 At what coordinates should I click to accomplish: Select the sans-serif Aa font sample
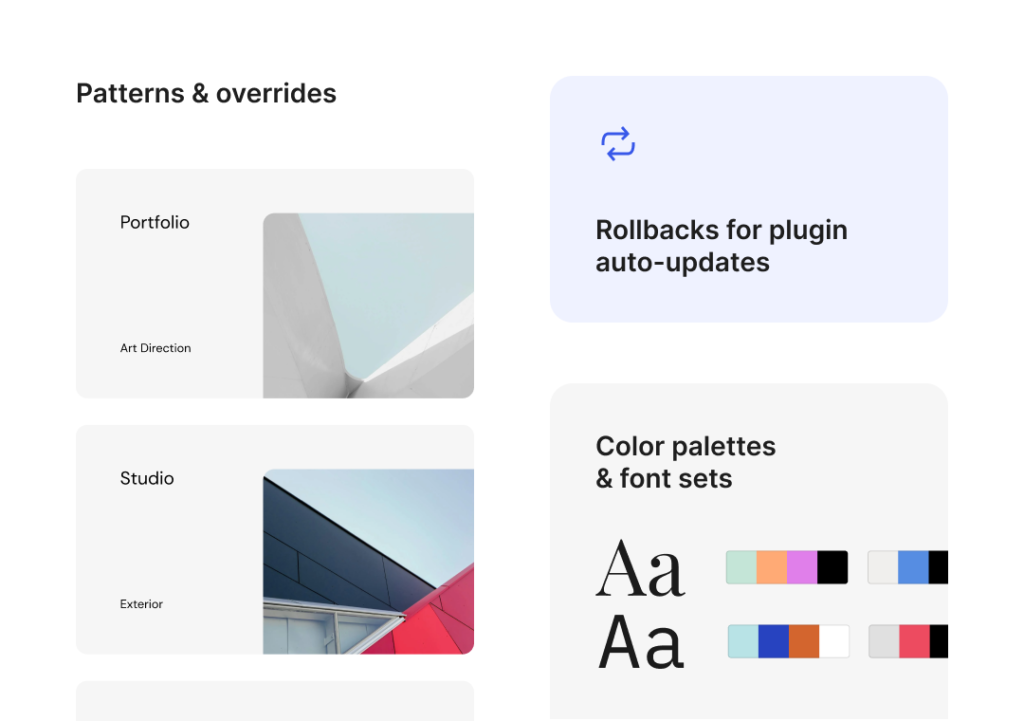640,642
